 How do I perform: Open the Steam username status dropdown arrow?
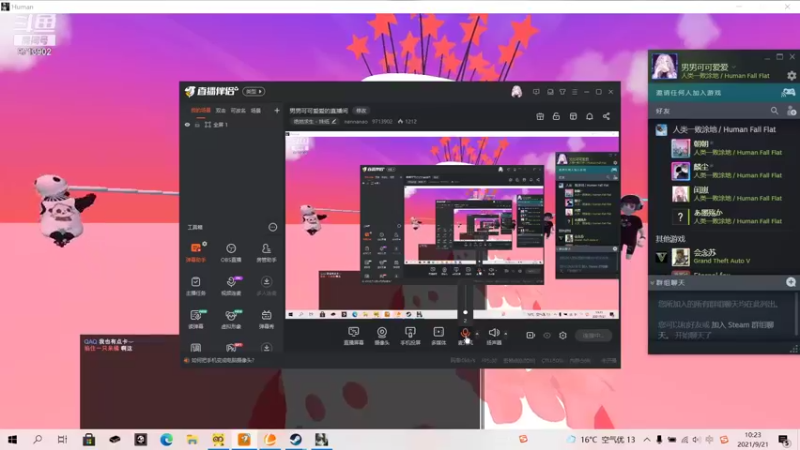tap(734, 67)
